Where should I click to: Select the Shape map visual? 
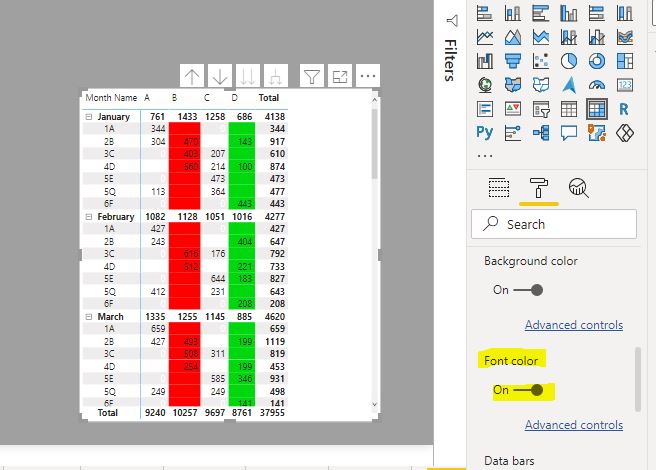(541, 85)
